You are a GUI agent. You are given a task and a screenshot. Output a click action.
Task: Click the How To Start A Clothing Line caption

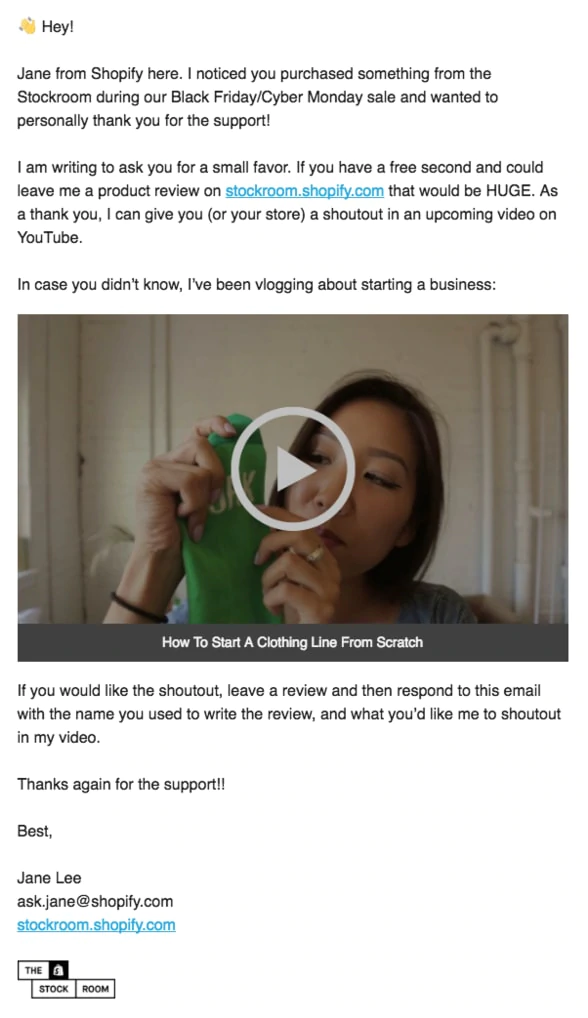(293, 642)
